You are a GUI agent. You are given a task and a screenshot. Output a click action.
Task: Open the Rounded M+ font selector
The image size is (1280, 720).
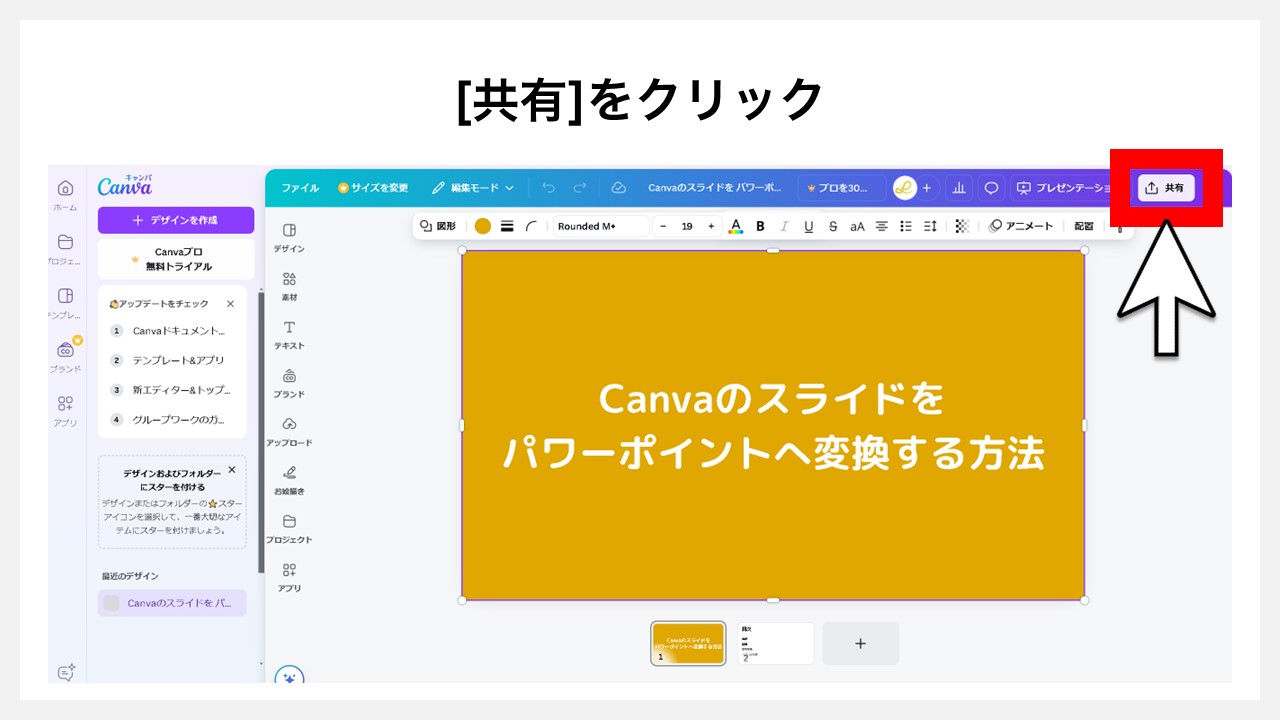(x=600, y=226)
